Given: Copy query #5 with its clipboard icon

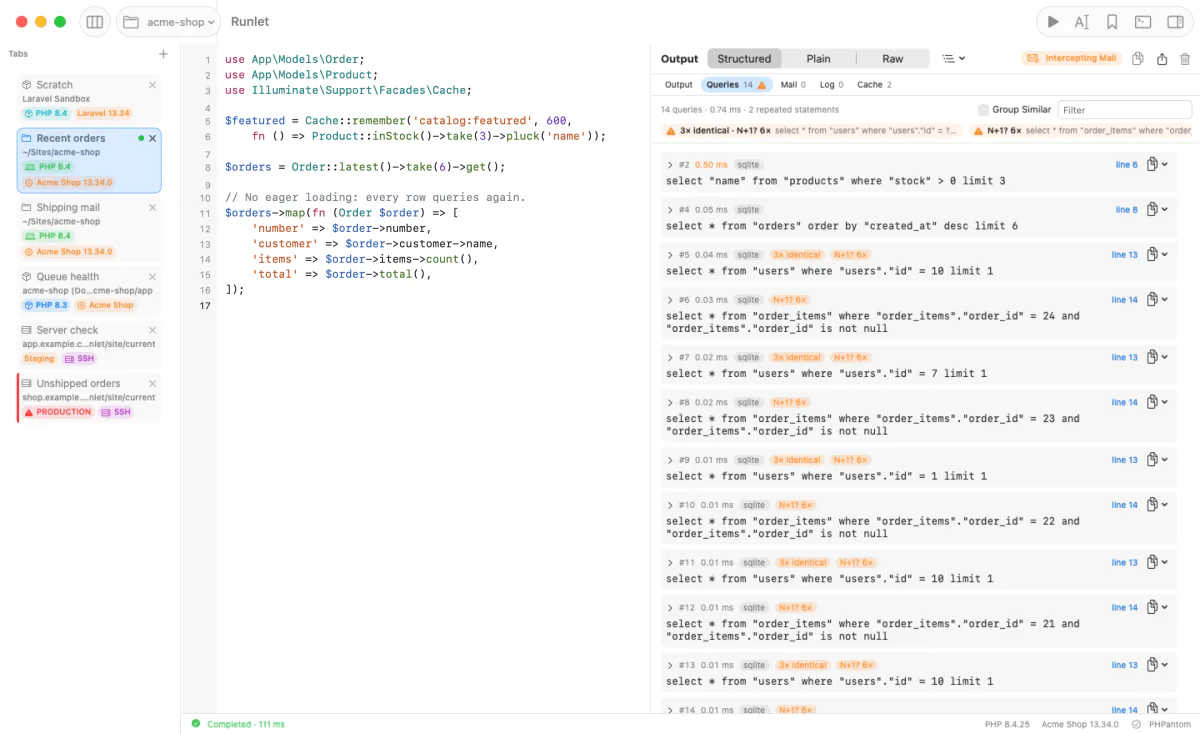Looking at the screenshot, I should [x=1153, y=254].
